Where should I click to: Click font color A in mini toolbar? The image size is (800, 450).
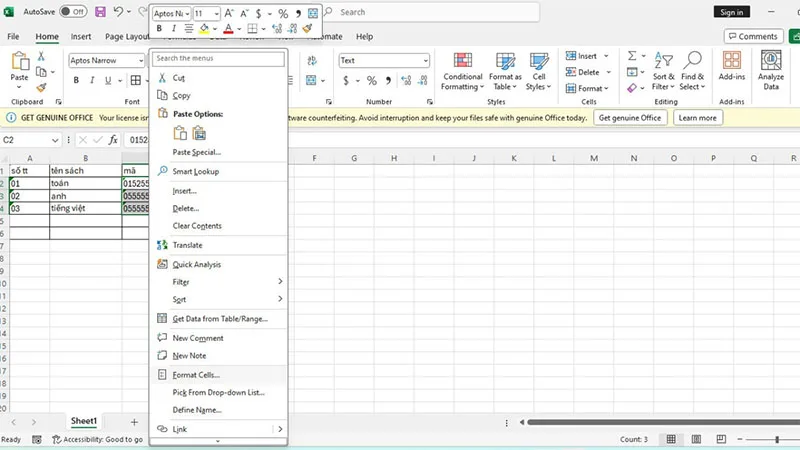[228, 29]
